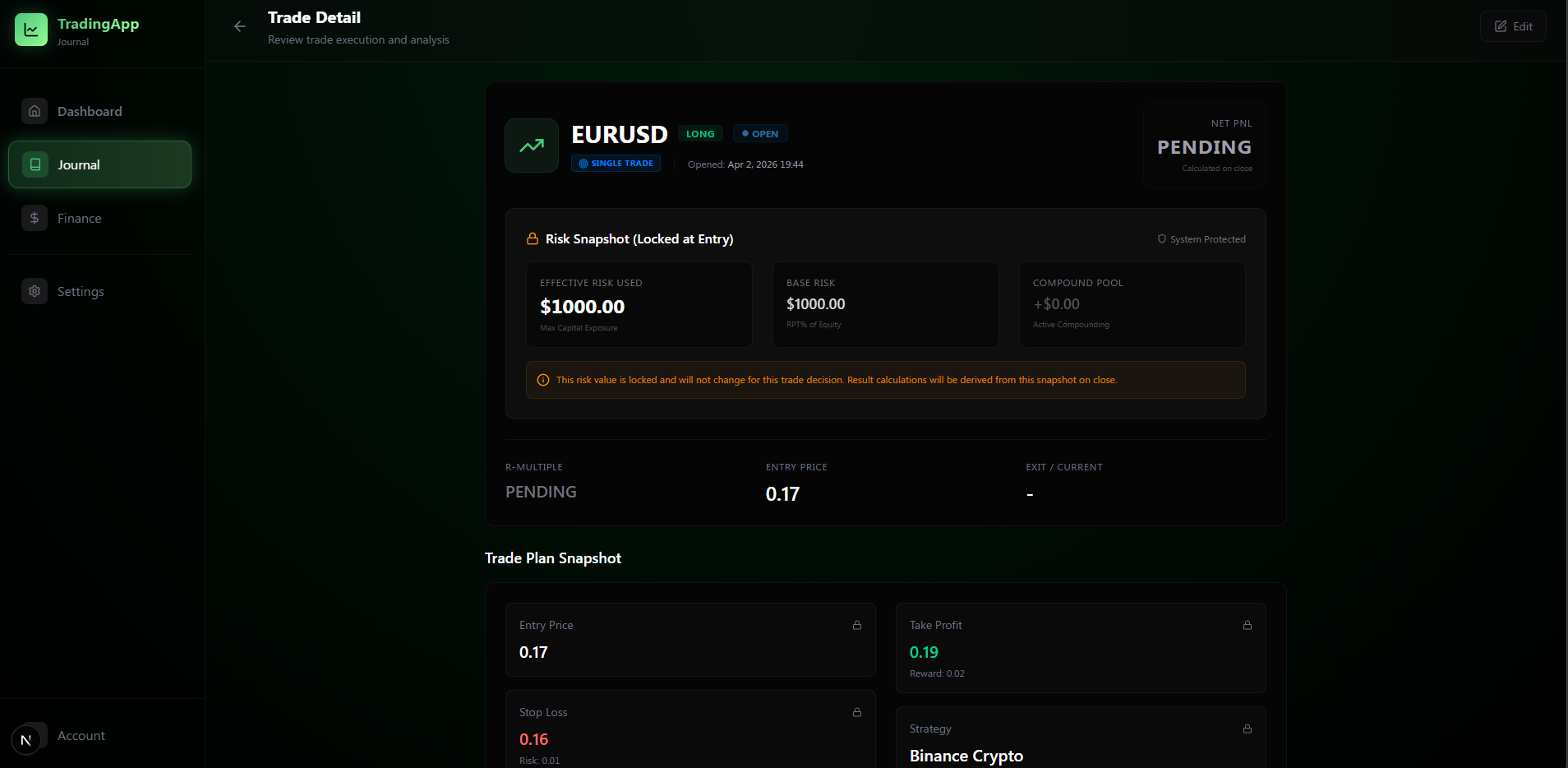Click the lock icon on the Strategy card
Screen dimensions: 1568x768
1247,729
